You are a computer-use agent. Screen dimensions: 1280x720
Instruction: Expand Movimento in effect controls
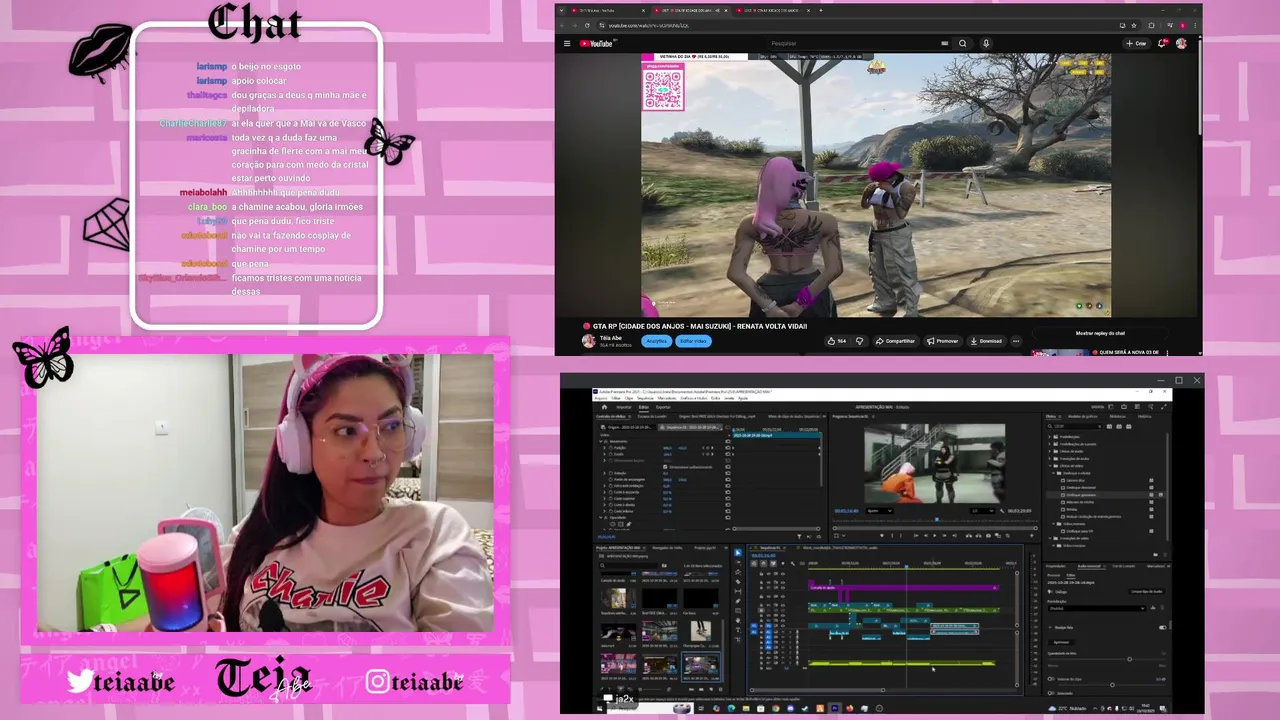[601, 441]
